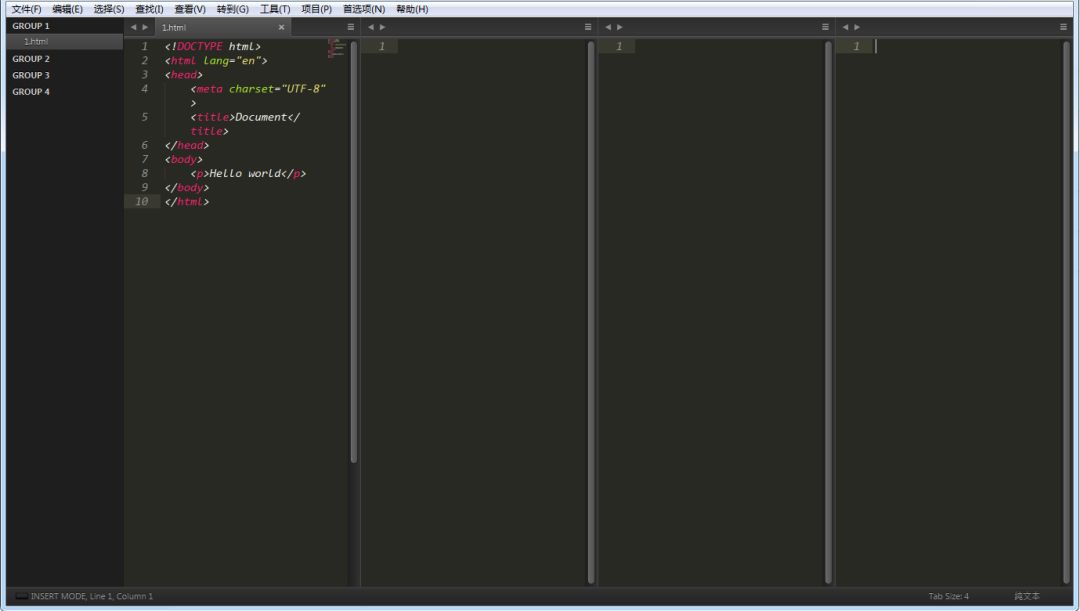The width and height of the screenshot is (1080, 611).
Task: Open the 查找(I) menu
Action: tap(149, 9)
